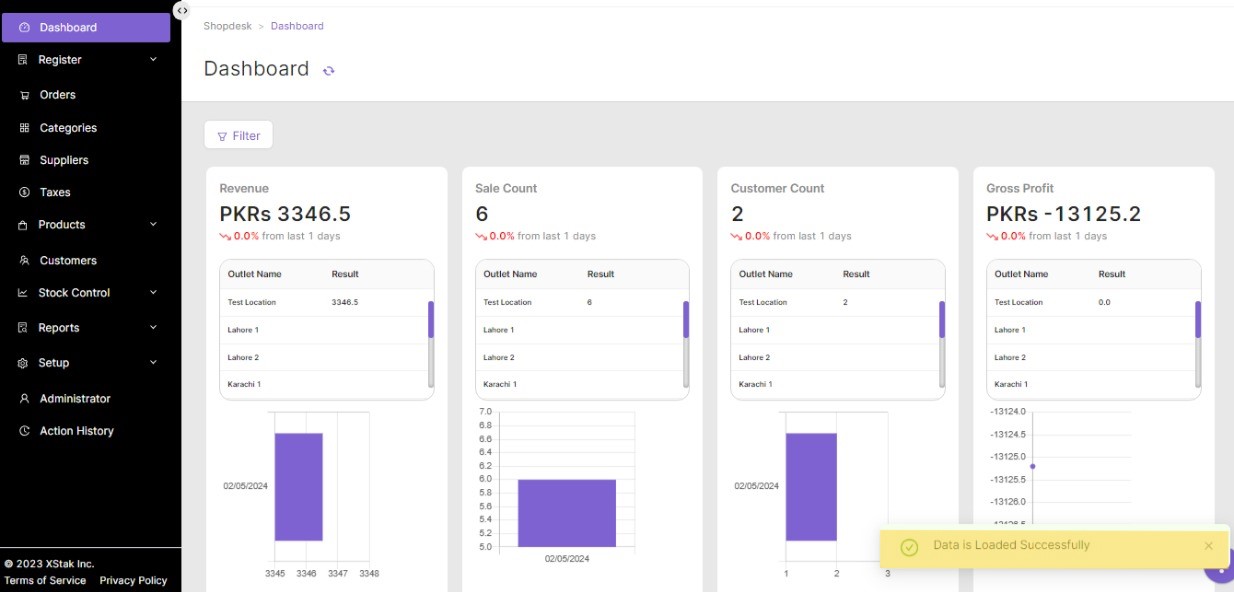
Task: Expand the Register submenu chevron
Action: click(x=153, y=59)
